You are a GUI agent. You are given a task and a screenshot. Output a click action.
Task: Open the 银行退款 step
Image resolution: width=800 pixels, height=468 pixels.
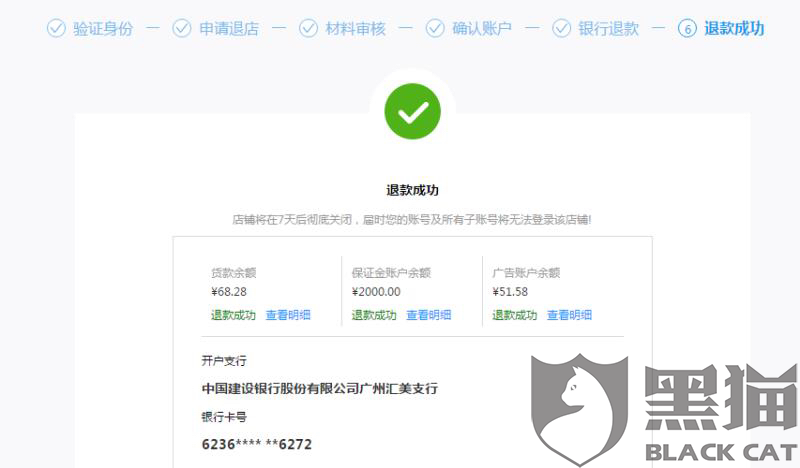click(608, 29)
